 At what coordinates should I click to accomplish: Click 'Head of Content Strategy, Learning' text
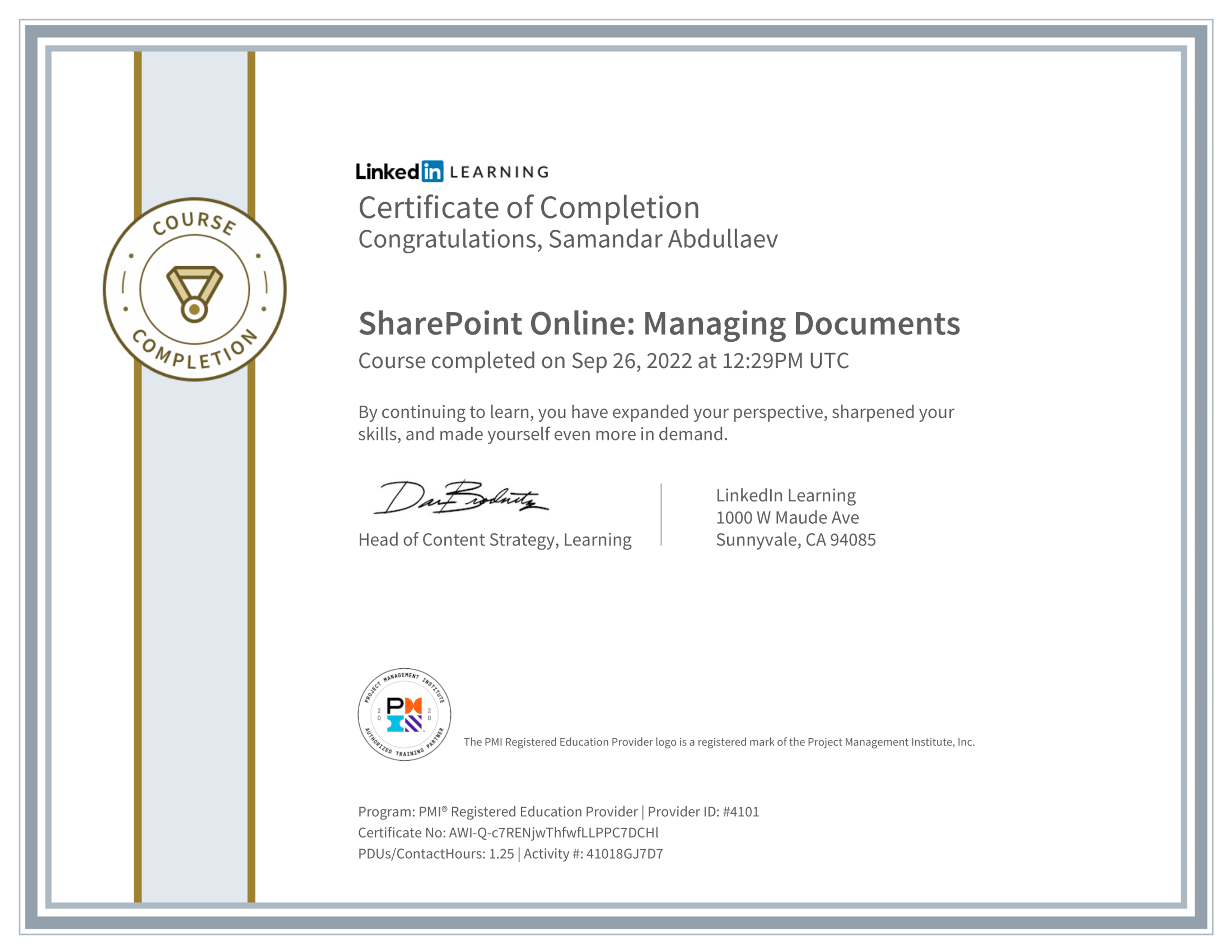495,540
